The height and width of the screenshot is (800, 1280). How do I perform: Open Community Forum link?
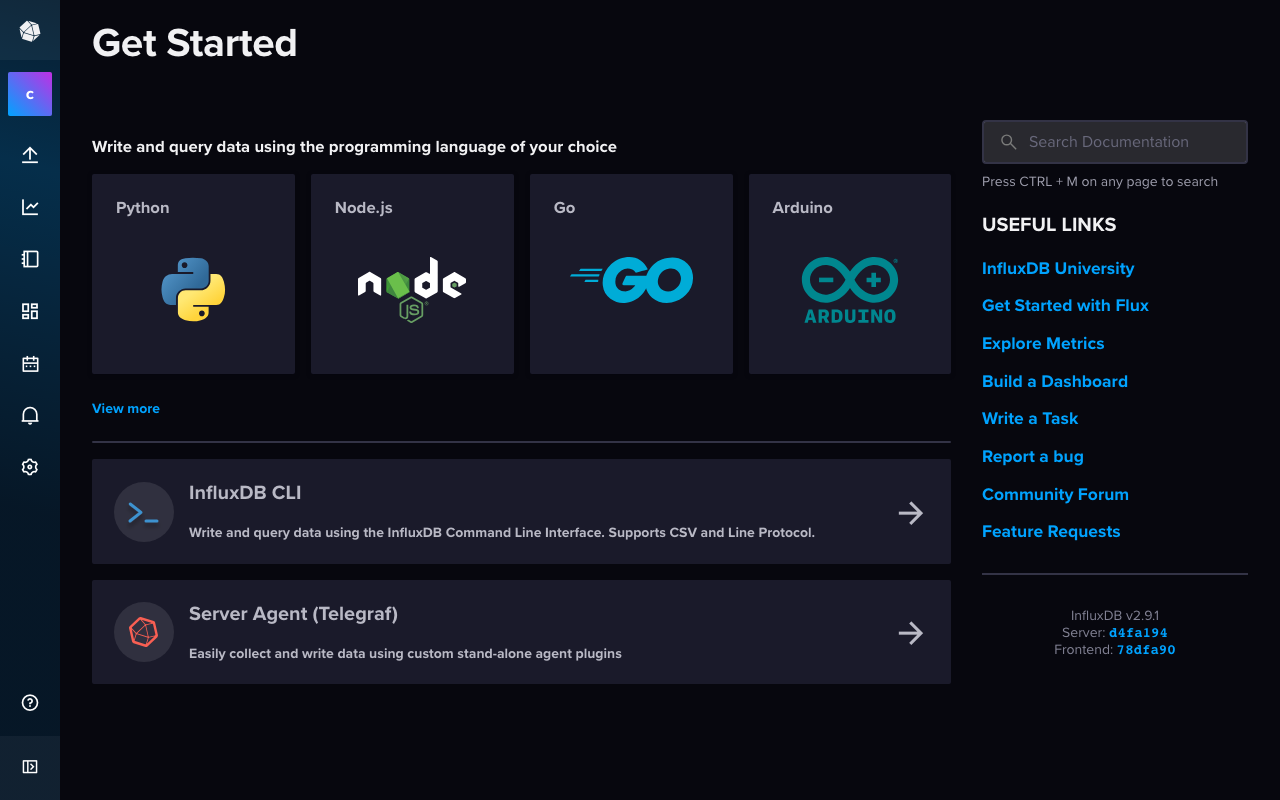(1055, 494)
